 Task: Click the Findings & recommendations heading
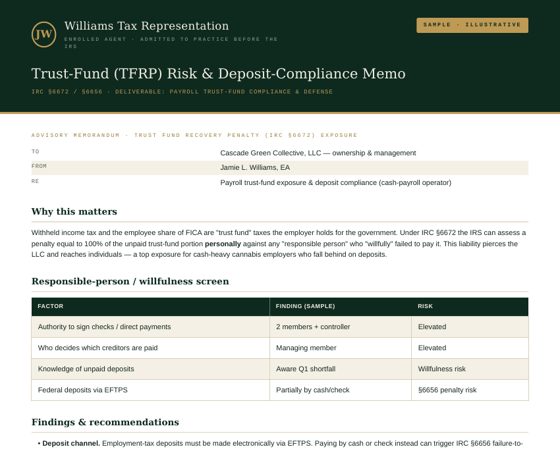point(105,422)
